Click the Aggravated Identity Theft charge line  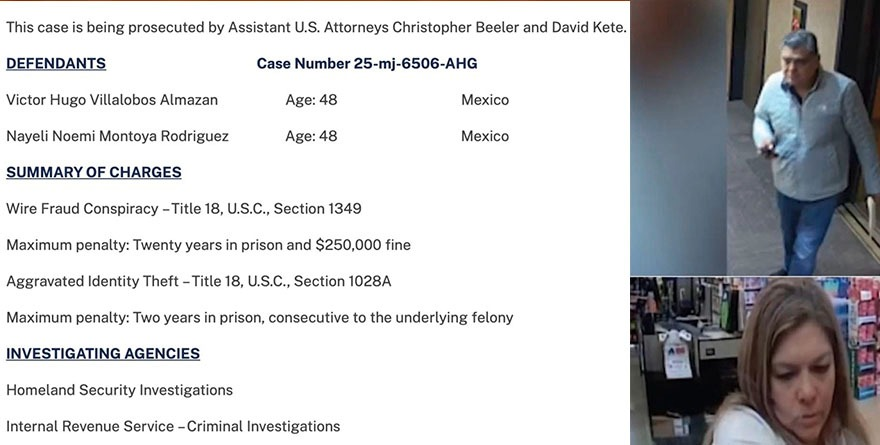(199, 281)
